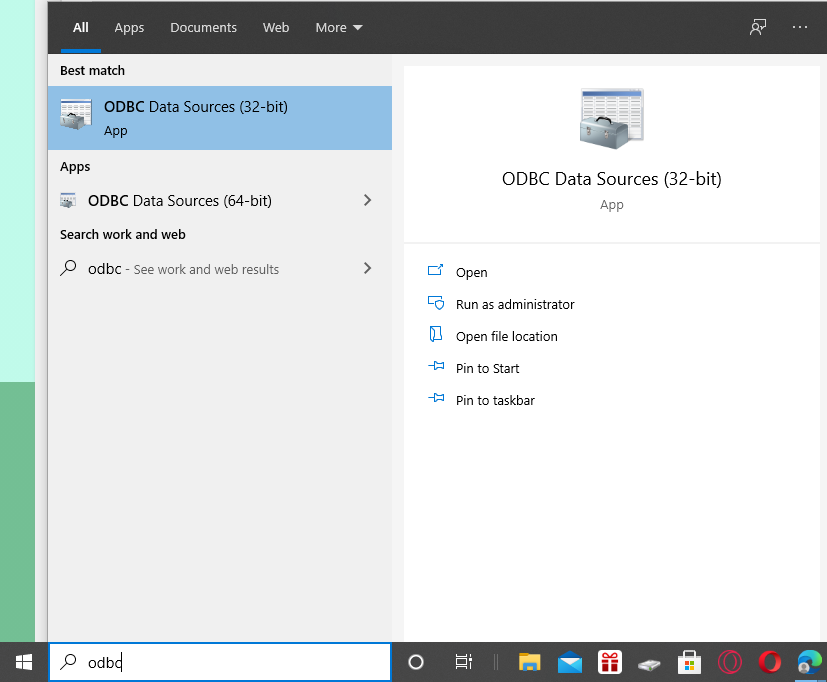Viewport: 827px width, 682px height.
Task: Open Cortana from the taskbar circle icon
Action: pos(416,662)
